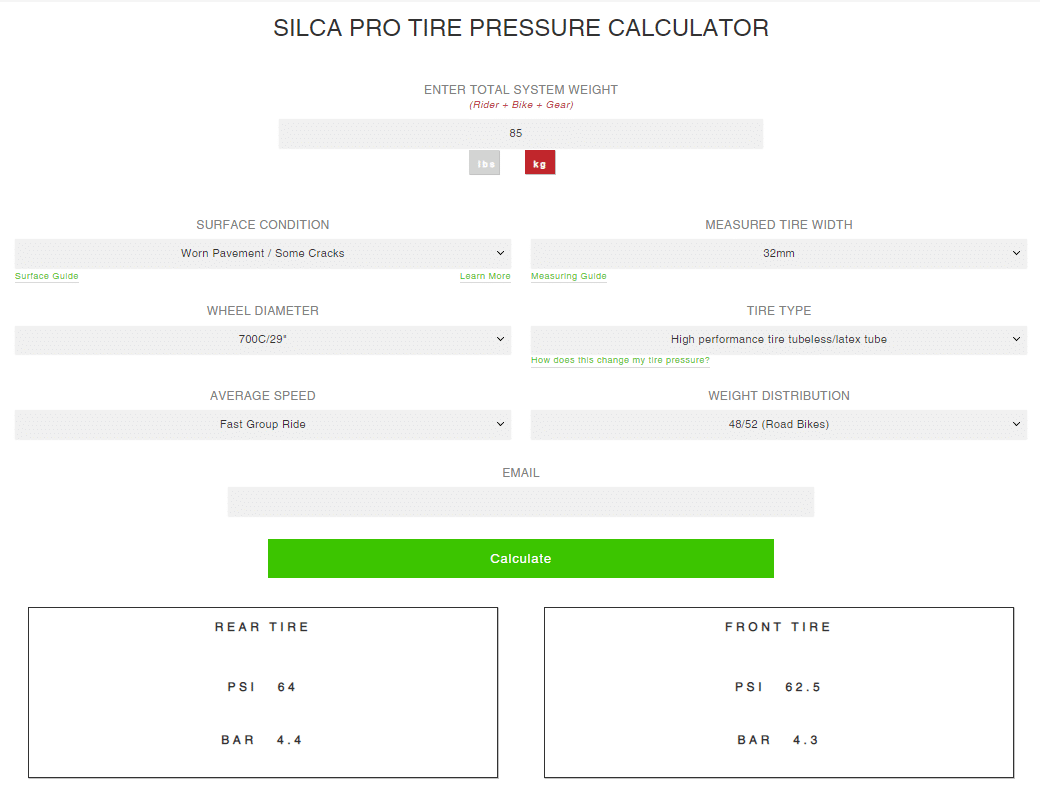Click the Front Tire BAR result value

pos(806,740)
